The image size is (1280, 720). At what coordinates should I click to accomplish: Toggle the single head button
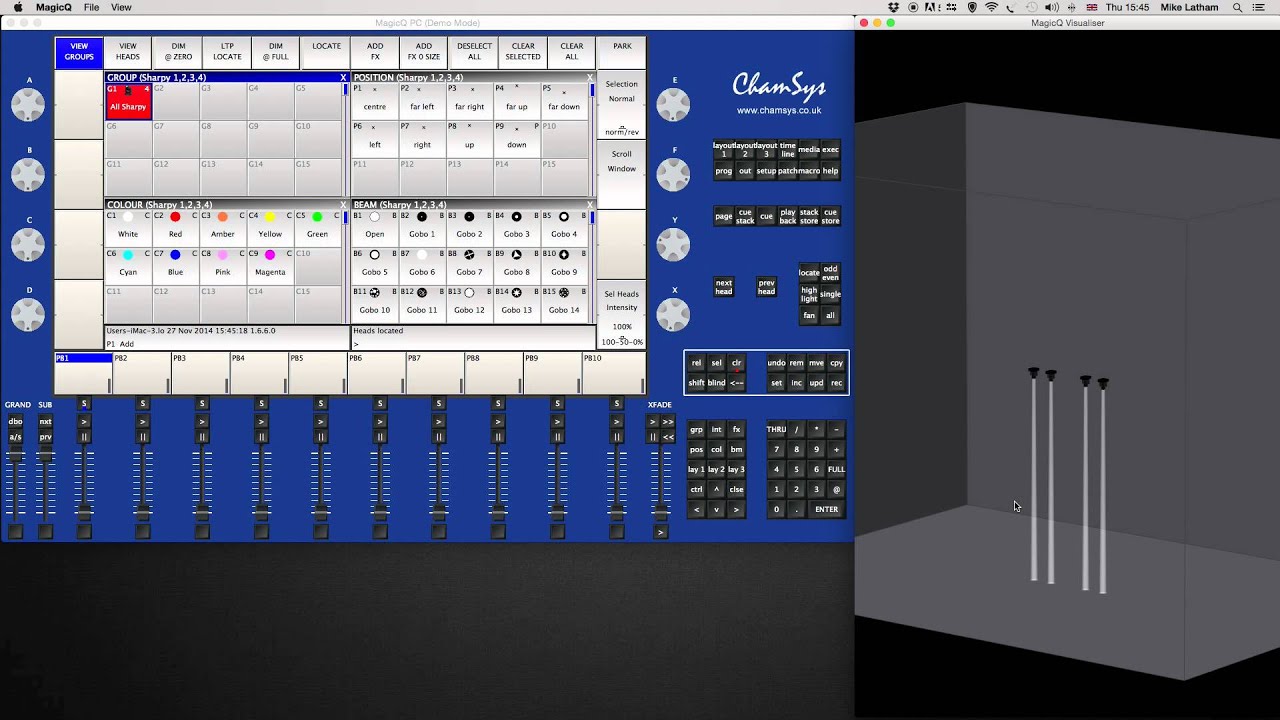coord(830,294)
